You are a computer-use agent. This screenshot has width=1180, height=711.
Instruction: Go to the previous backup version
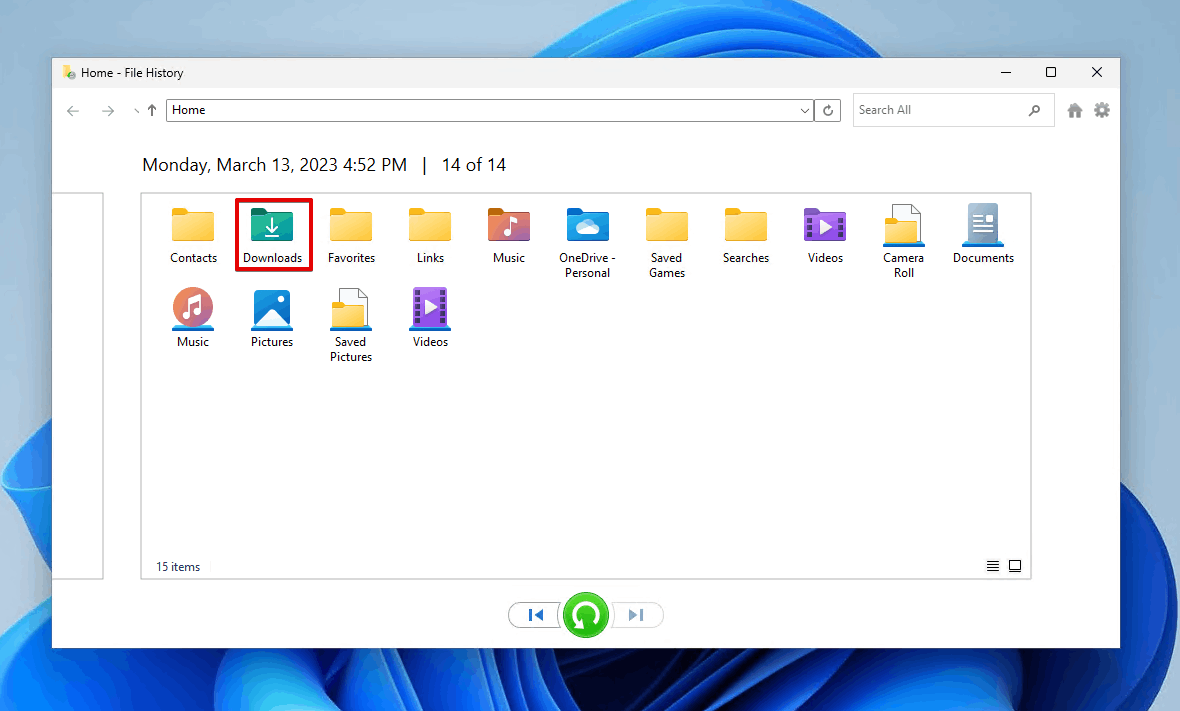point(534,615)
